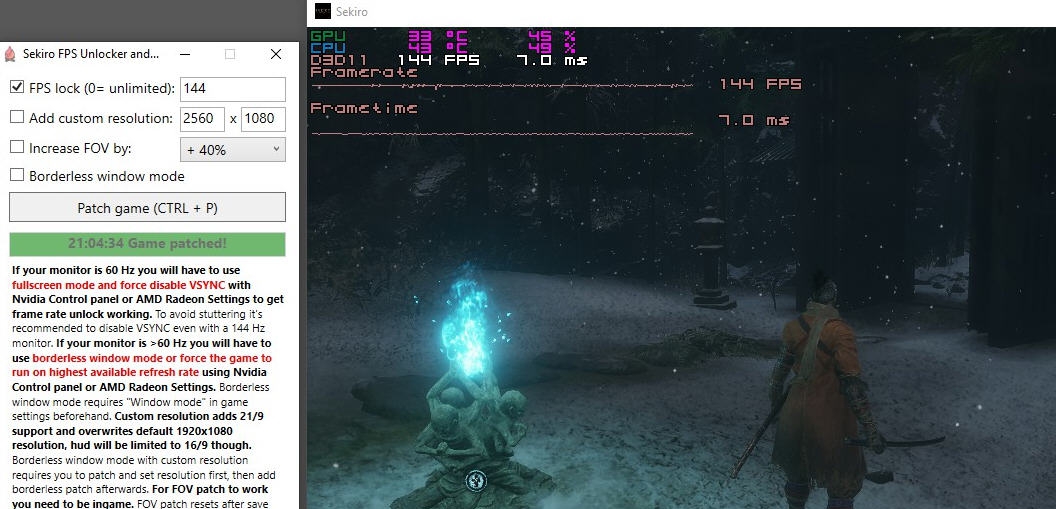Click the custom resolution width field 2560
The height and width of the screenshot is (509, 1056).
pyautogui.click(x=202, y=118)
